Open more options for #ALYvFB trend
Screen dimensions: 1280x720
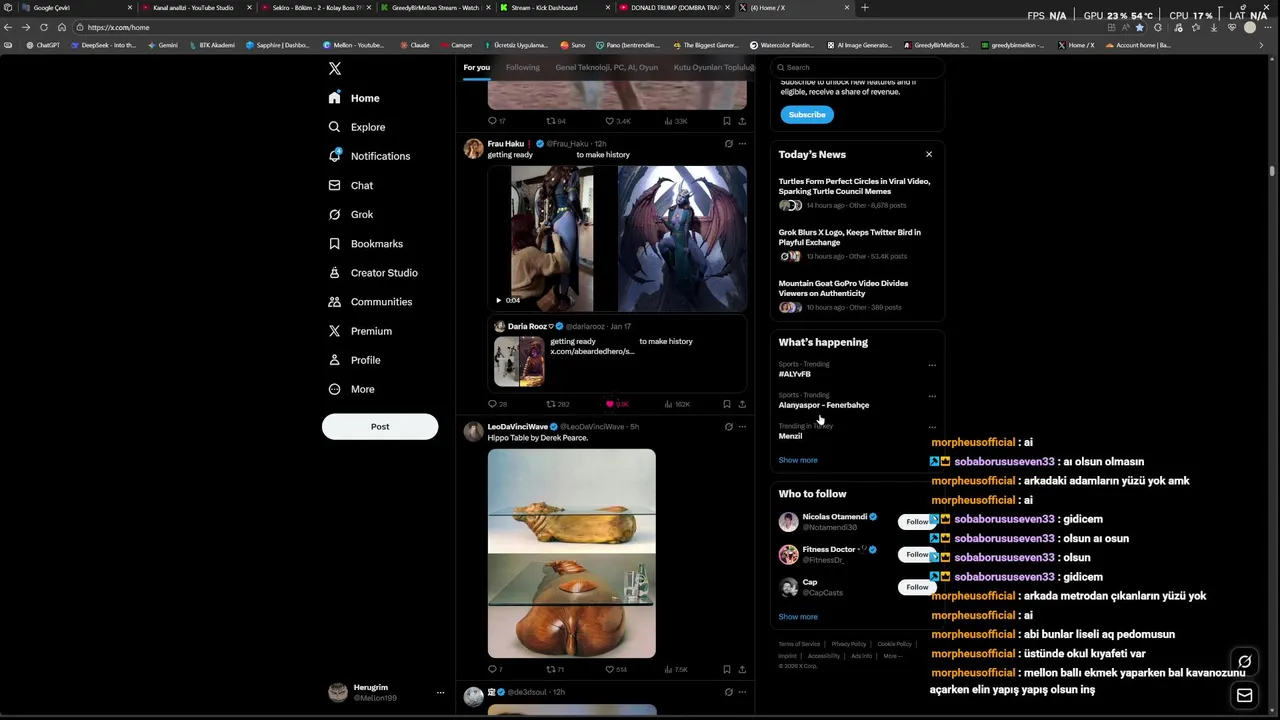click(x=932, y=365)
